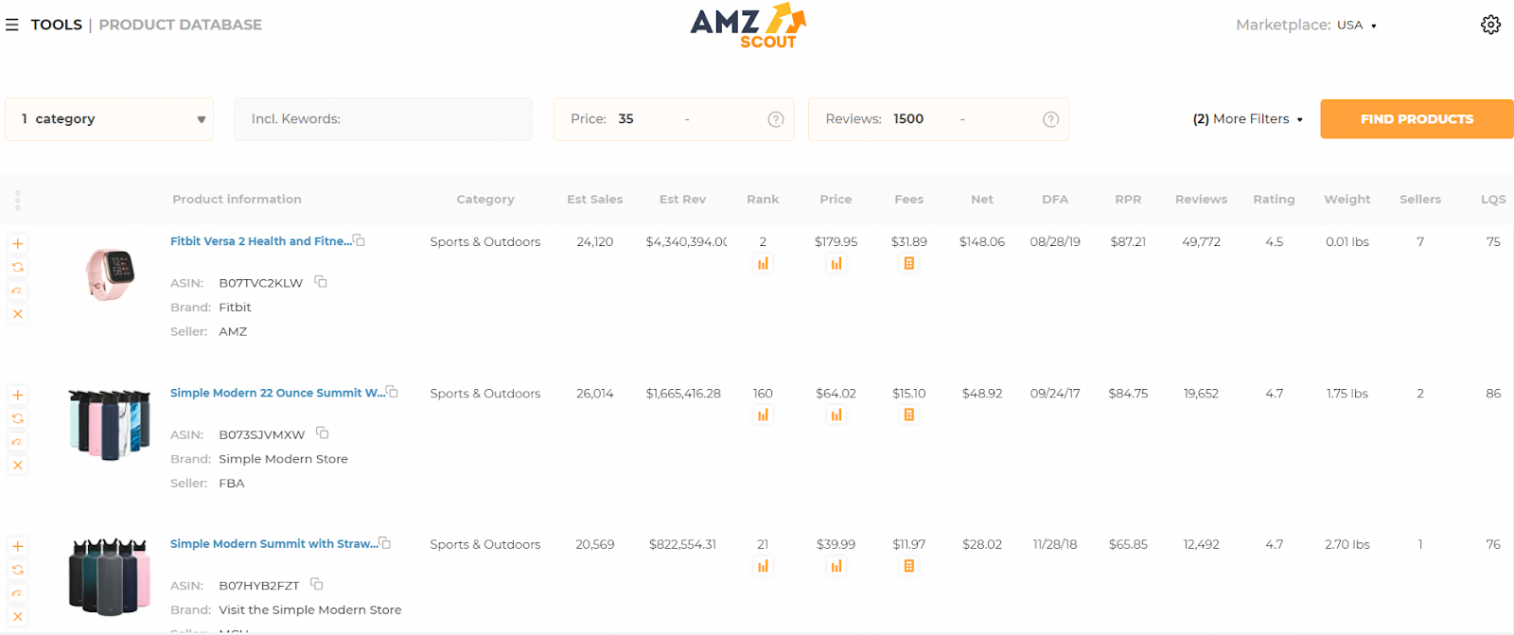Click the FIND PRODUCTS button
The image size is (1514, 635).
(x=1417, y=119)
